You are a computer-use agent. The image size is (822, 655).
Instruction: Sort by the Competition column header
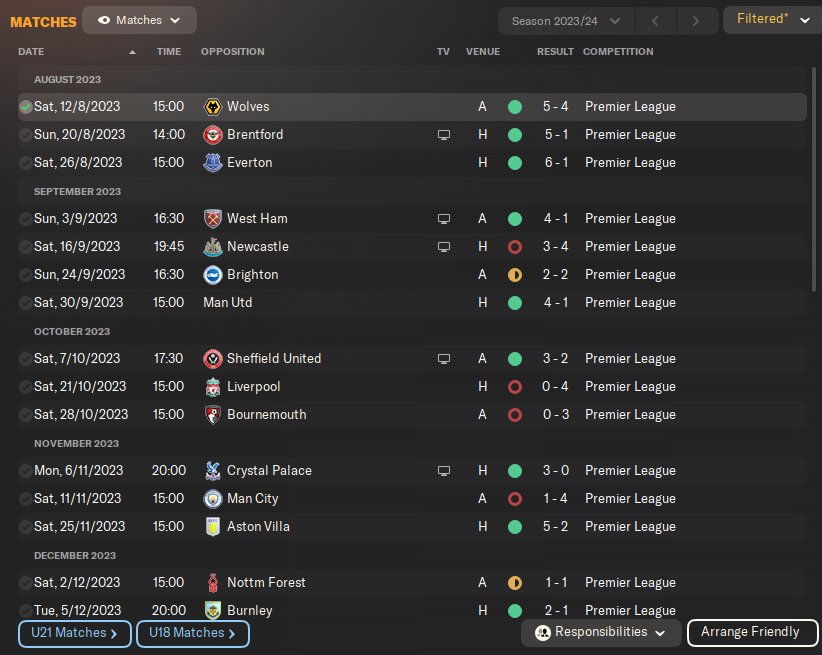tap(618, 52)
